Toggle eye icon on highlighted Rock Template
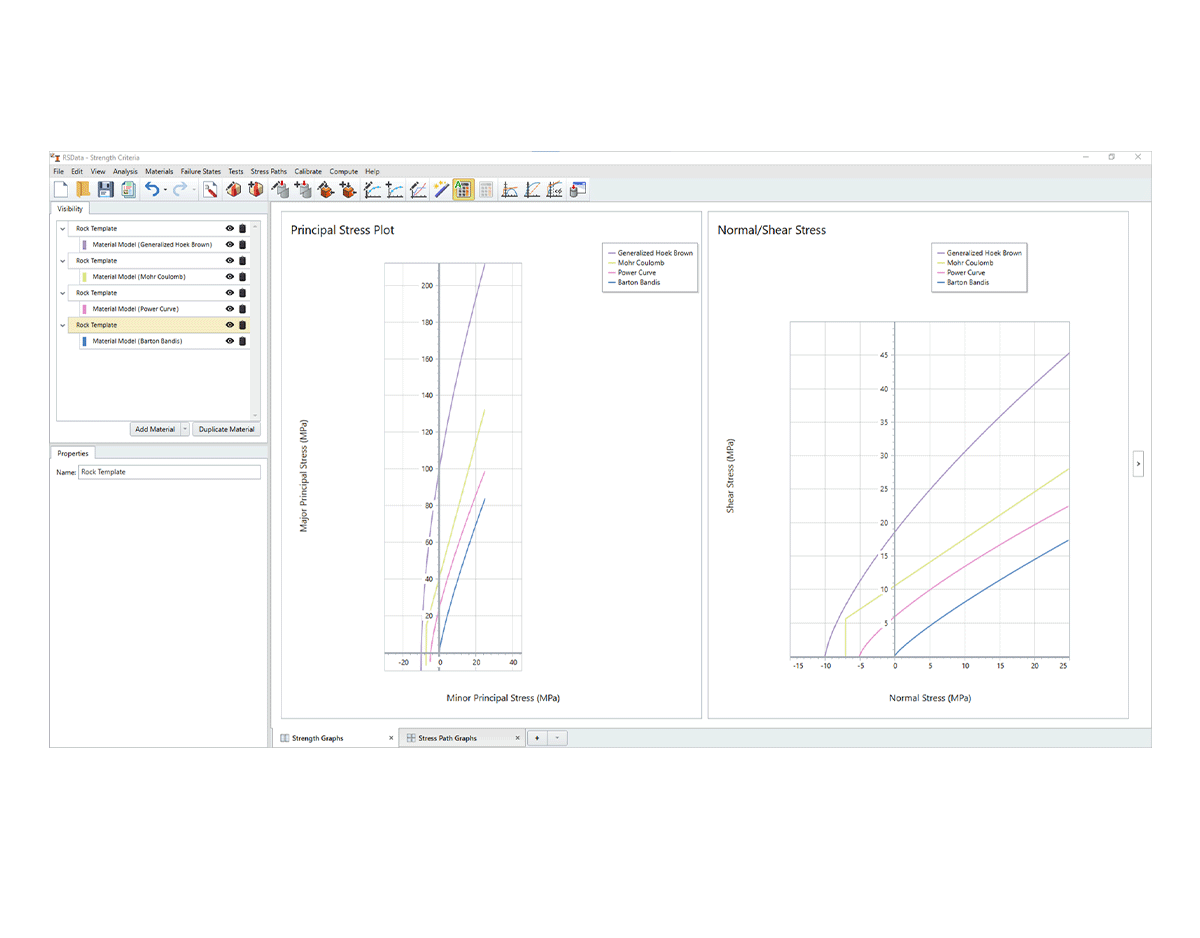This screenshot has height=938, width=1200. (x=230, y=325)
